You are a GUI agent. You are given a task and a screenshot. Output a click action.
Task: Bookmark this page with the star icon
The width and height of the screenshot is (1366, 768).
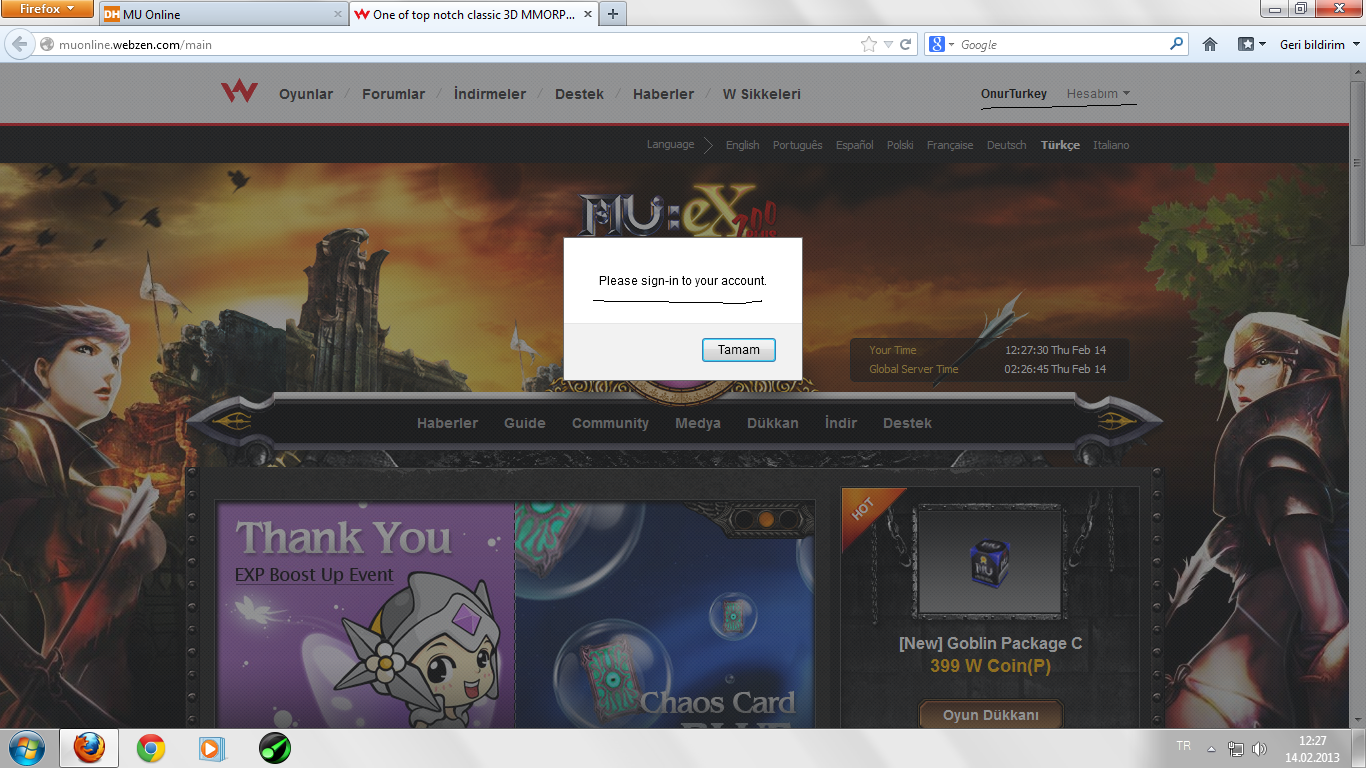(868, 44)
